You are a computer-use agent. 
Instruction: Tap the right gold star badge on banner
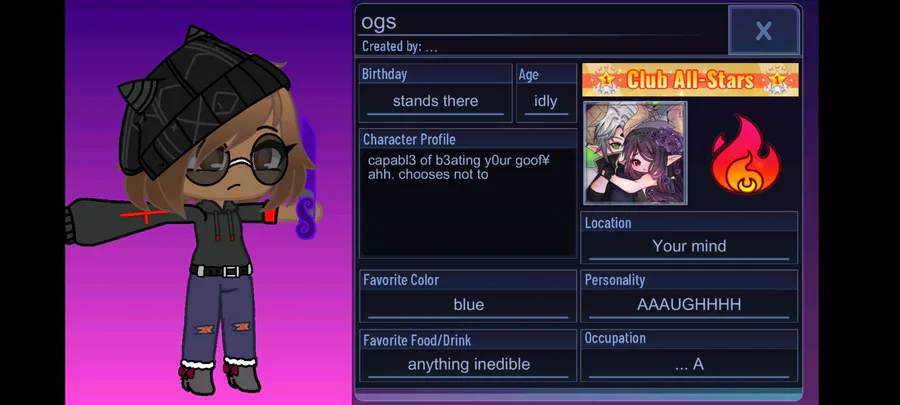tap(776, 80)
